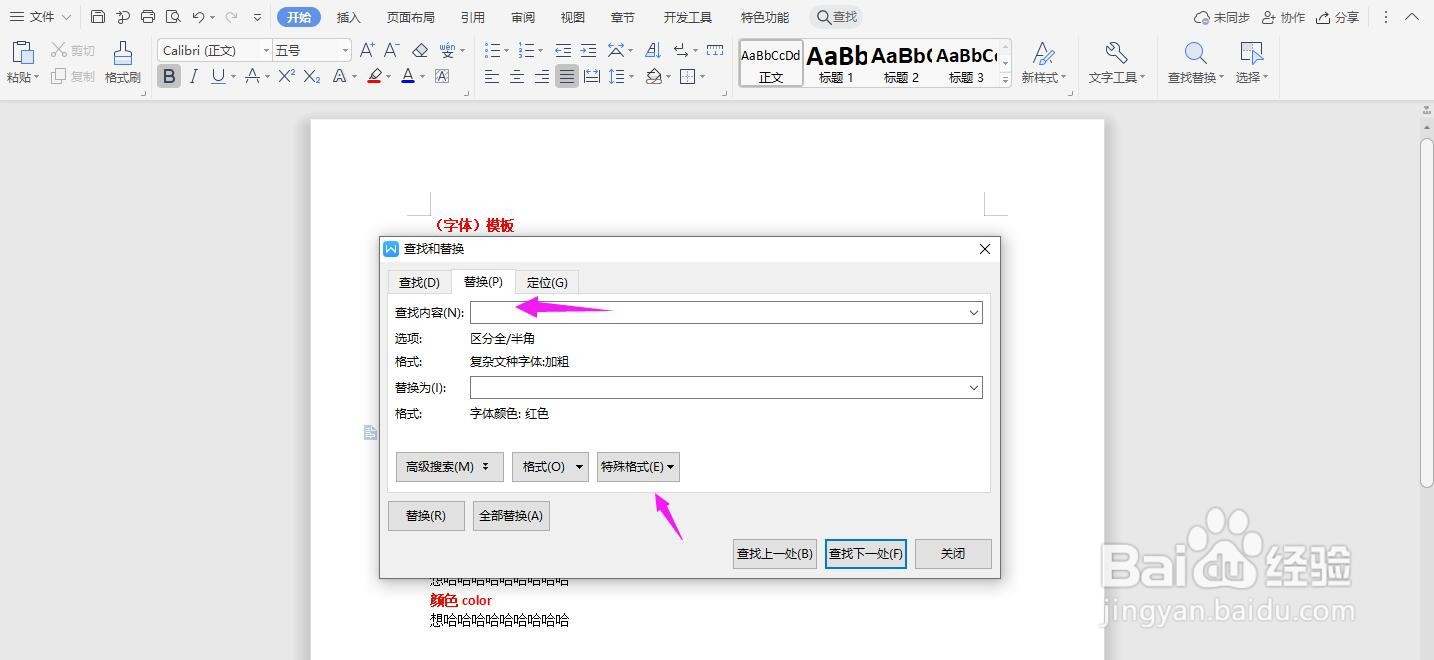This screenshot has height=660, width=1434.
Task: Switch to the 定位(G) tab
Action: (x=547, y=283)
